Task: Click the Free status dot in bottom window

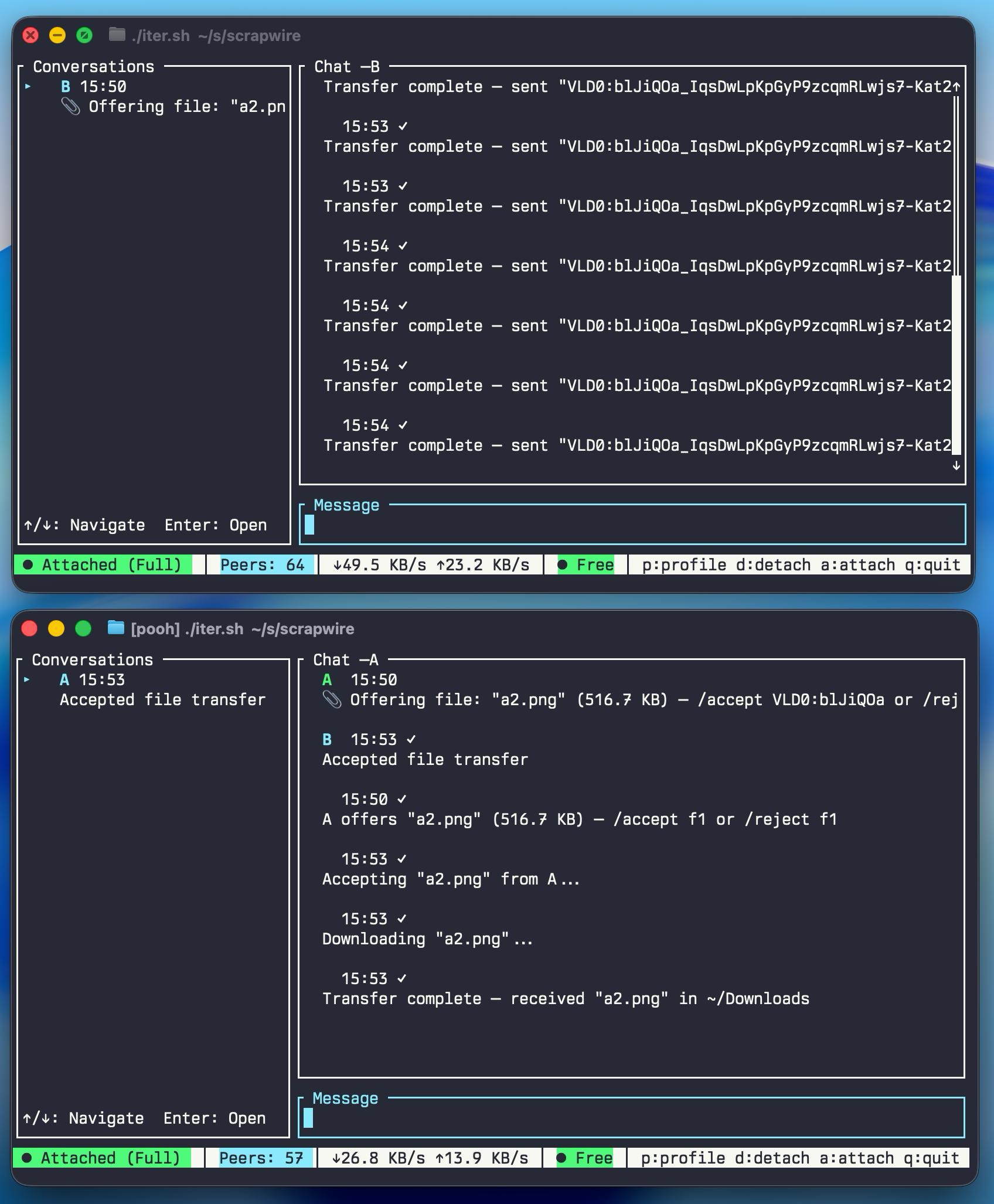Action: (561, 1158)
